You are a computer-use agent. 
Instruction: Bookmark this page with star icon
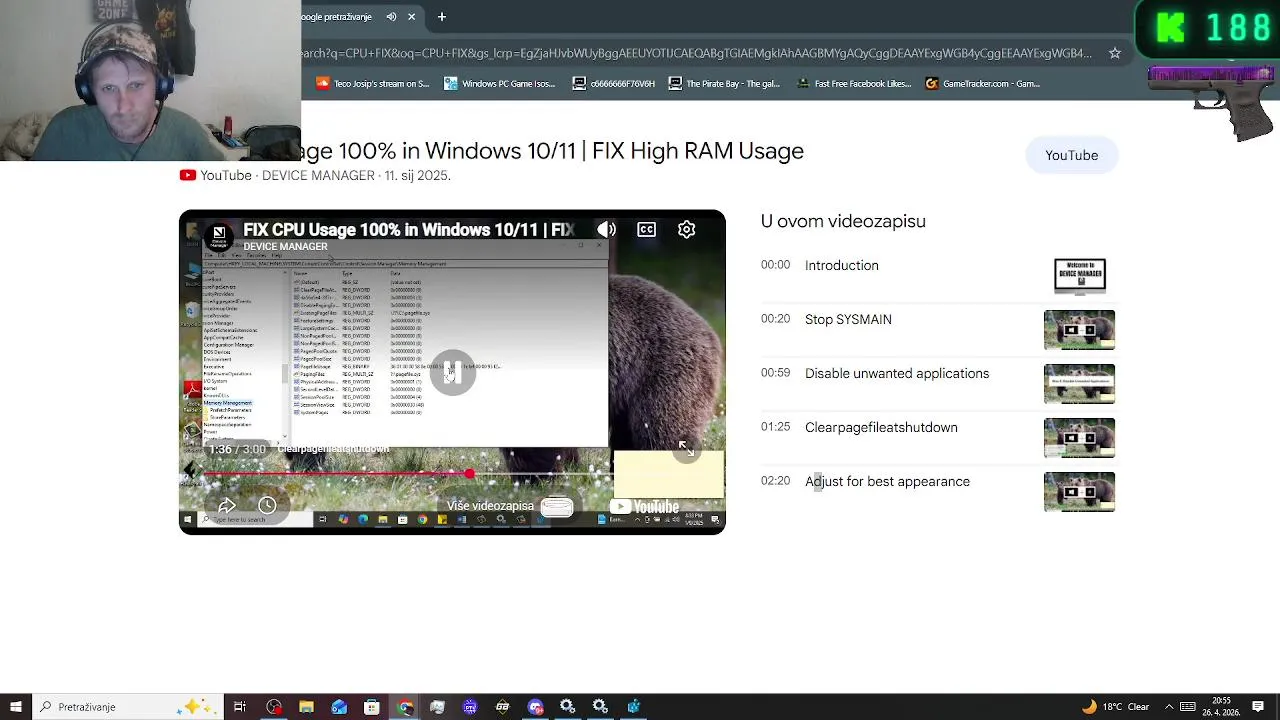coord(1114,53)
